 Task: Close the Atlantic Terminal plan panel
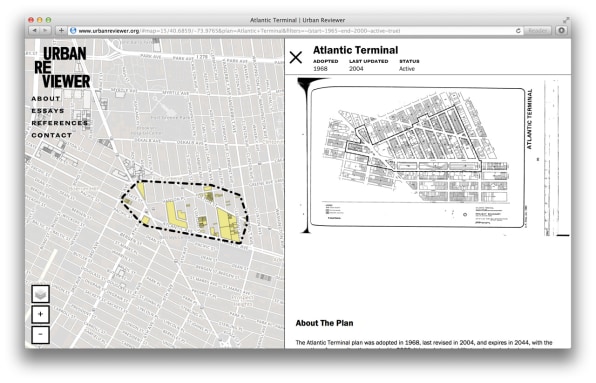pyautogui.click(x=296, y=58)
